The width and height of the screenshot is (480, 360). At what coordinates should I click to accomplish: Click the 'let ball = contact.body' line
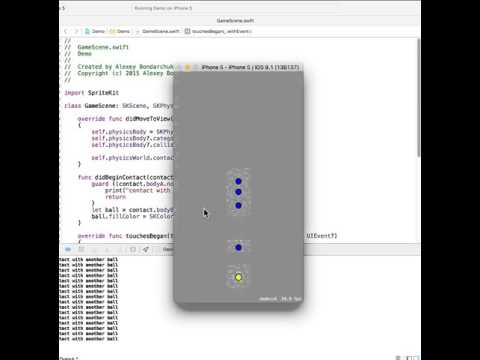point(133,210)
